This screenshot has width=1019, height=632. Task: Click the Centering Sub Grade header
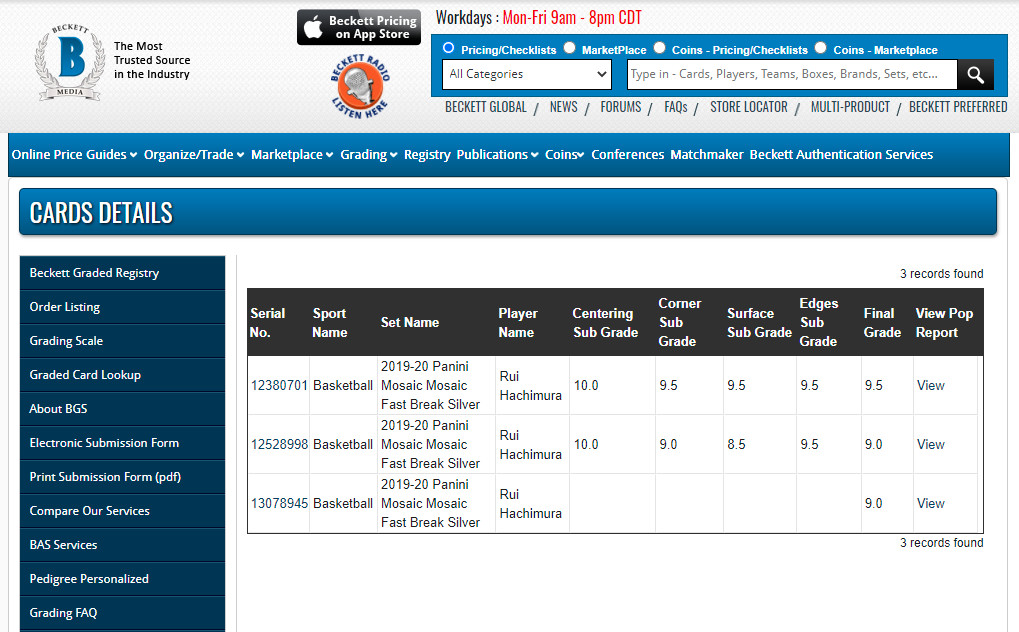point(605,323)
